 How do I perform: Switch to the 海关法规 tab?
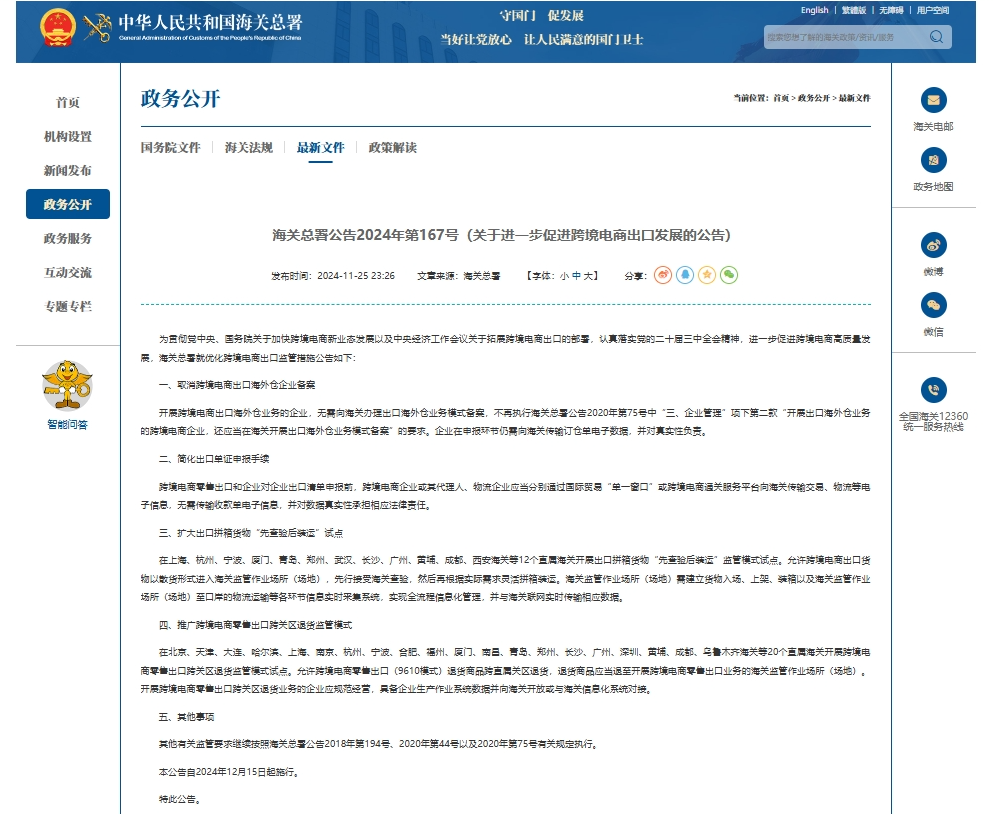248,148
